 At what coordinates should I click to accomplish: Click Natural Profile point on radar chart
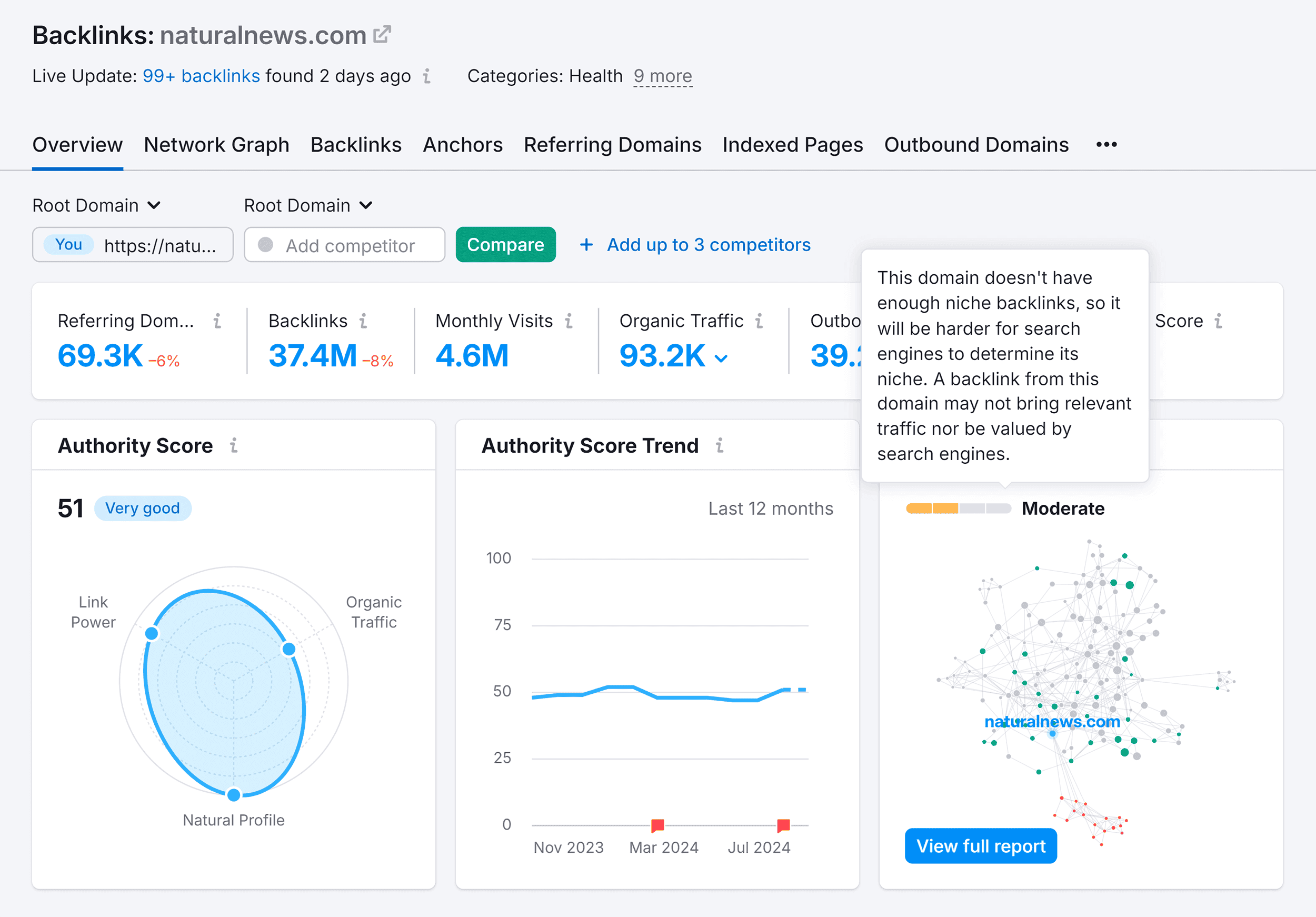click(233, 795)
